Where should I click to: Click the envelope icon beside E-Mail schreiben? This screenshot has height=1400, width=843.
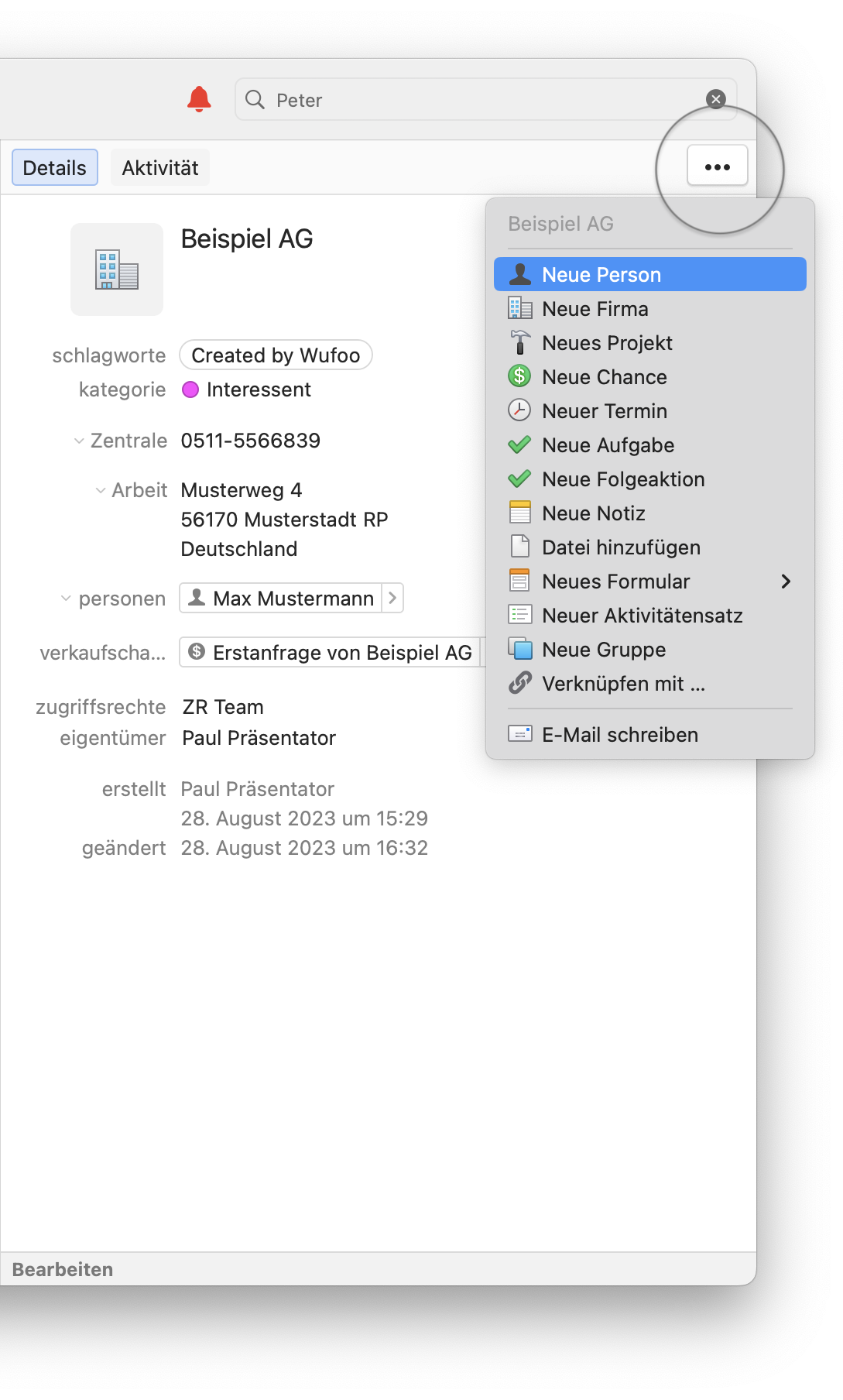click(519, 734)
